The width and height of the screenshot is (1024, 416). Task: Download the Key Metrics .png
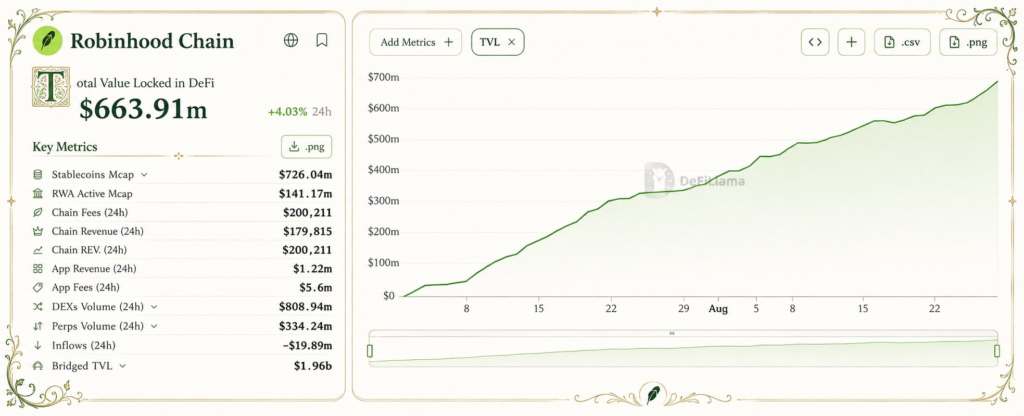(306, 146)
